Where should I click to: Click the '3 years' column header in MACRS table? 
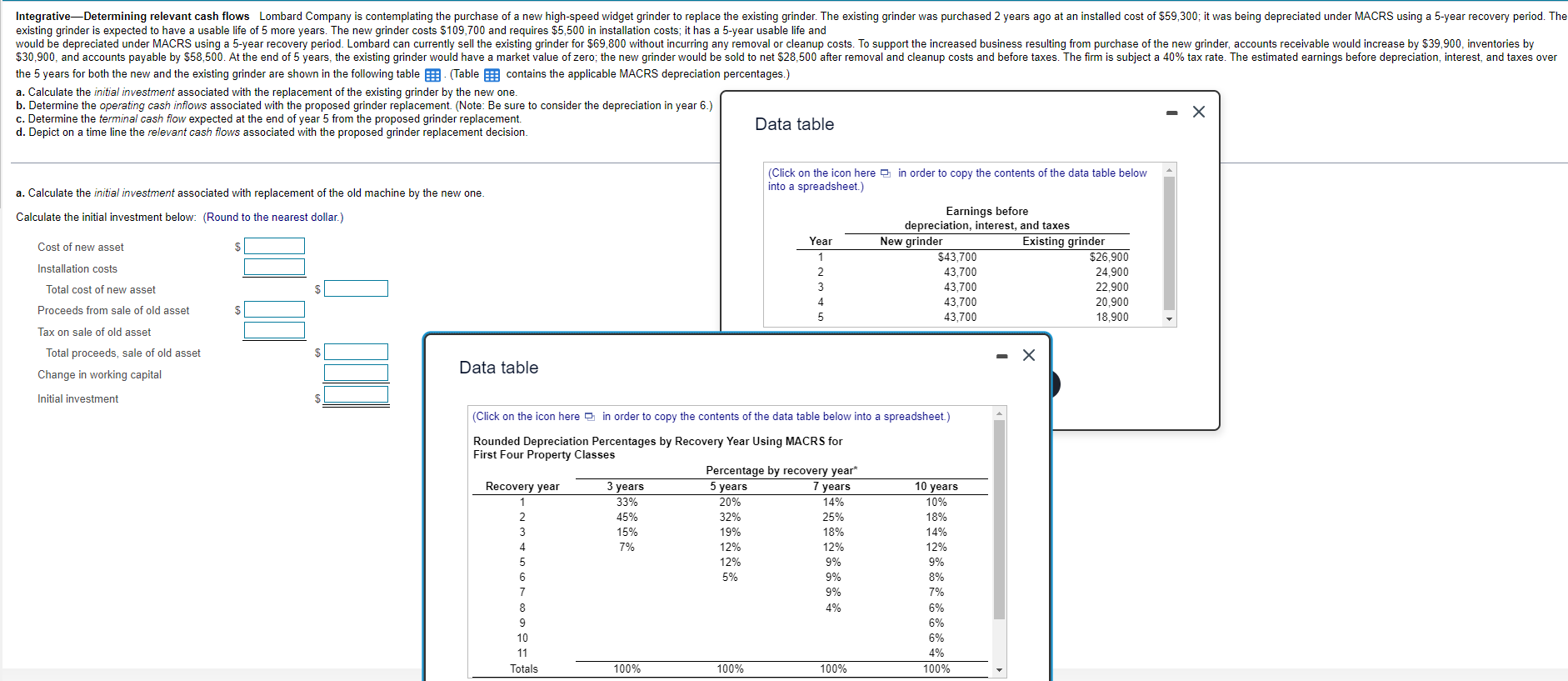tap(626, 487)
